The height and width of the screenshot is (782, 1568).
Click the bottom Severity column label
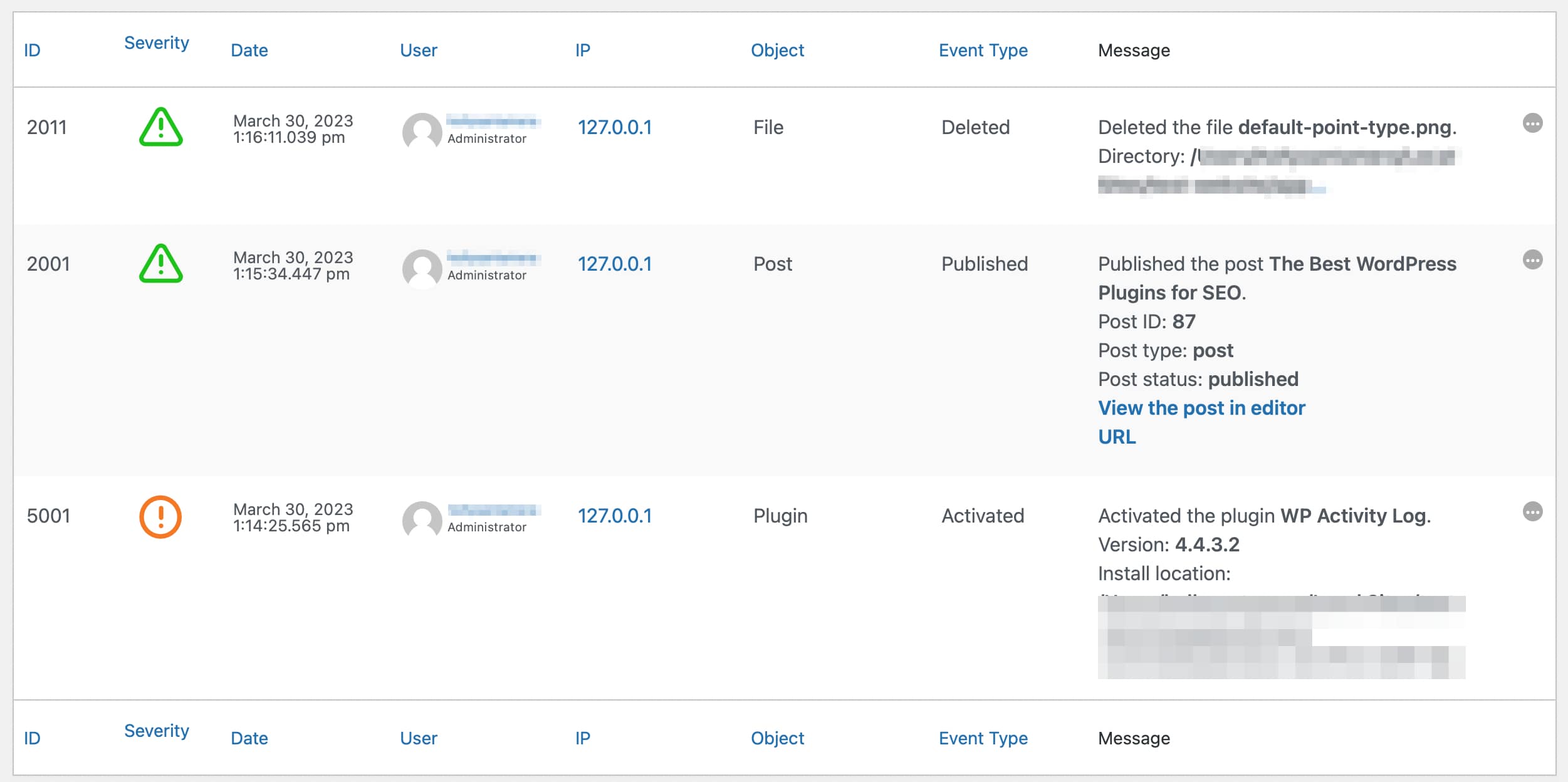click(156, 731)
